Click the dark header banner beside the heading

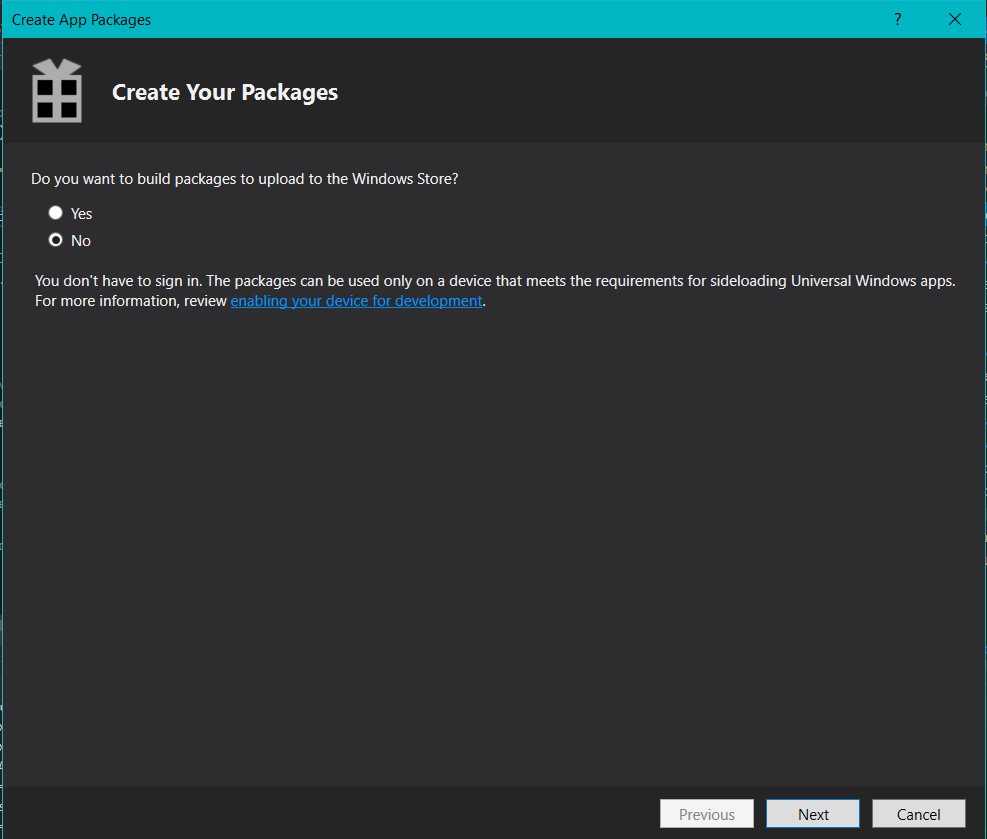[x=661, y=91]
